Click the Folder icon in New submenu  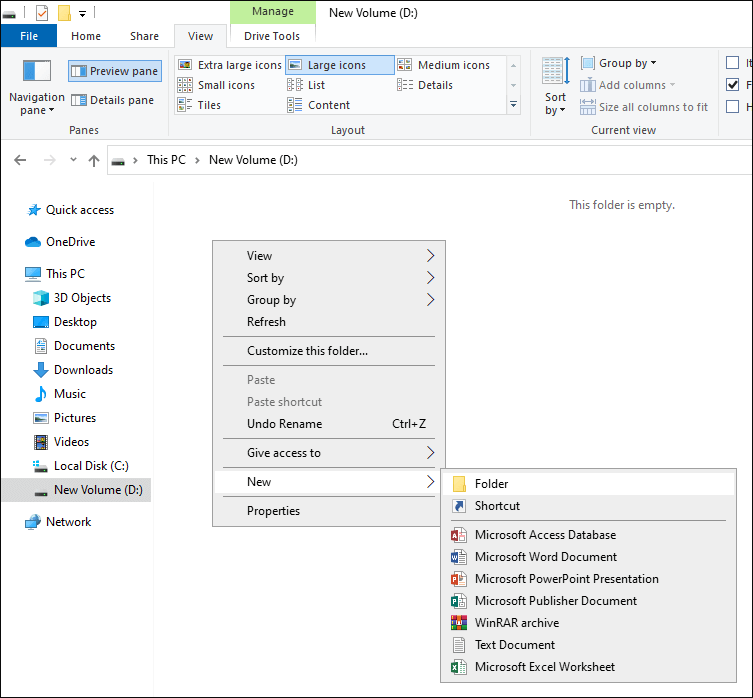point(459,484)
